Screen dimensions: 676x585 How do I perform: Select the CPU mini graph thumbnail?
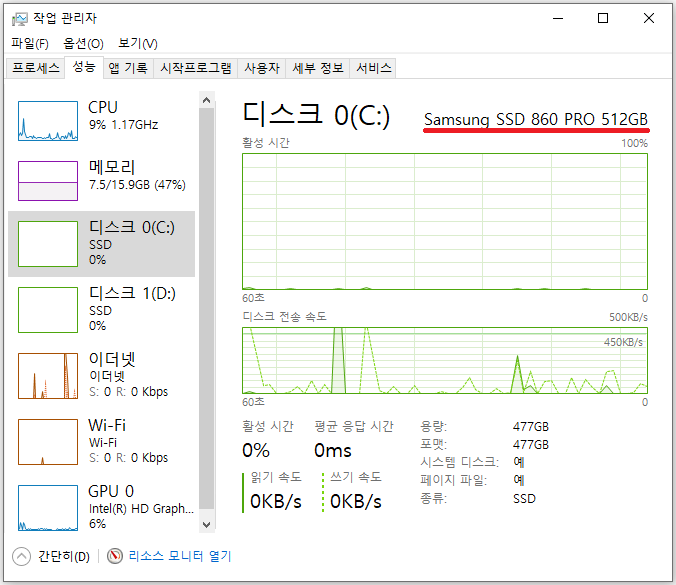click(x=48, y=121)
